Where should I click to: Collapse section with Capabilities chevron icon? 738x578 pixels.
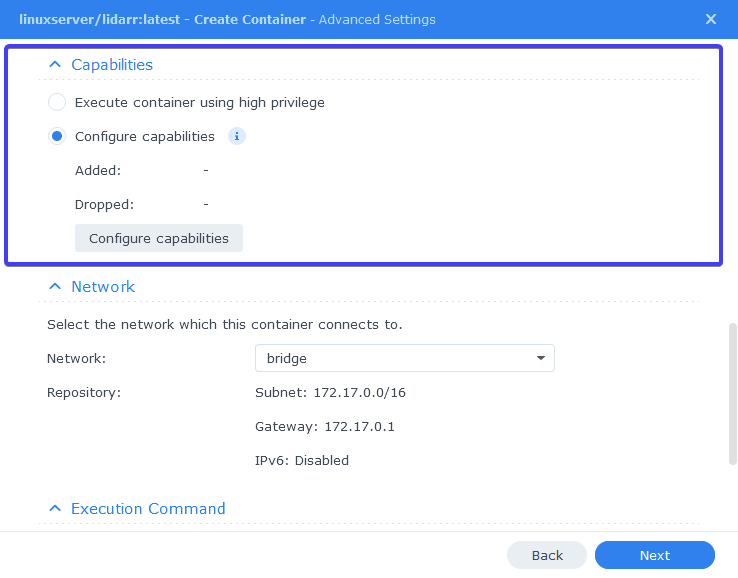pos(55,64)
